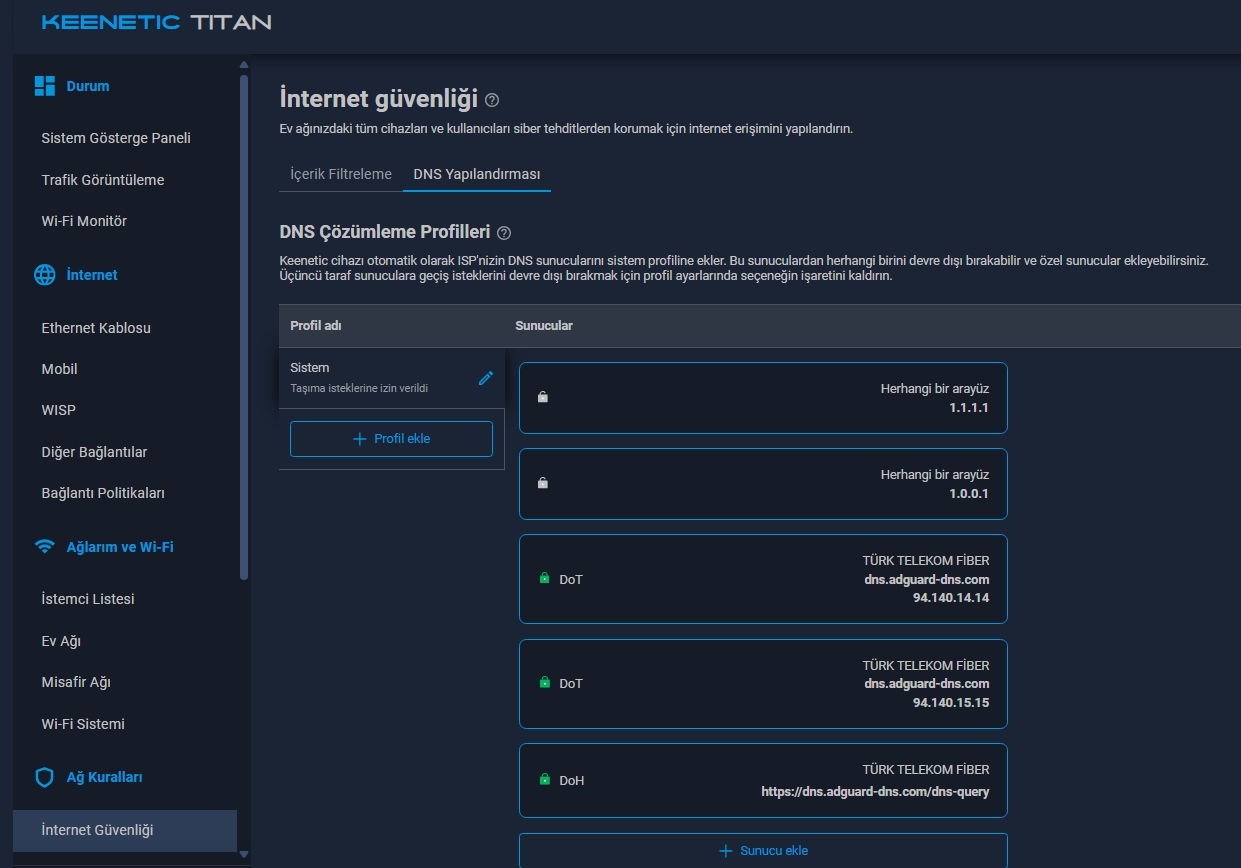Open the DoH adguard dns-query server card
The image size is (1241, 868).
point(763,780)
